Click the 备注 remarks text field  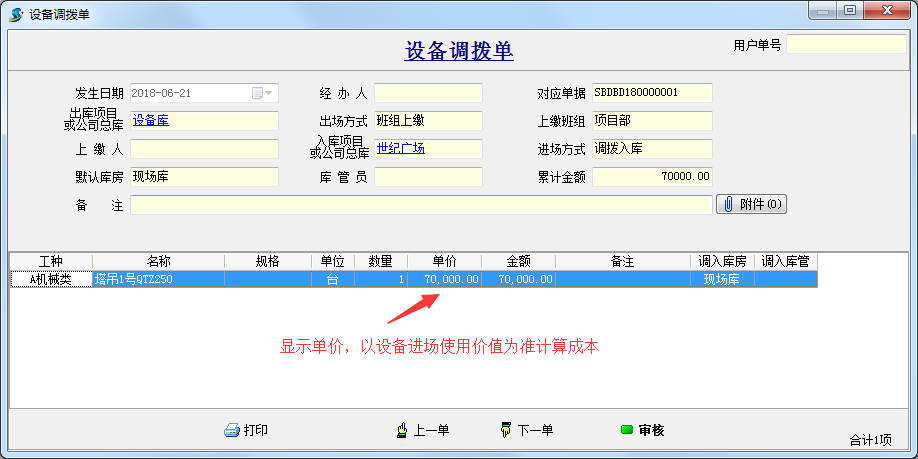(x=421, y=205)
